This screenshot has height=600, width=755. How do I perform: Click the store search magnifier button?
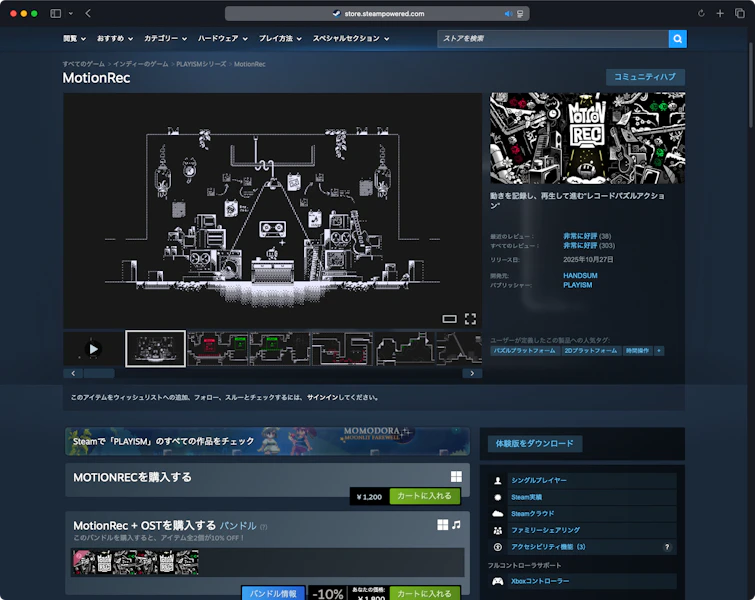click(677, 39)
